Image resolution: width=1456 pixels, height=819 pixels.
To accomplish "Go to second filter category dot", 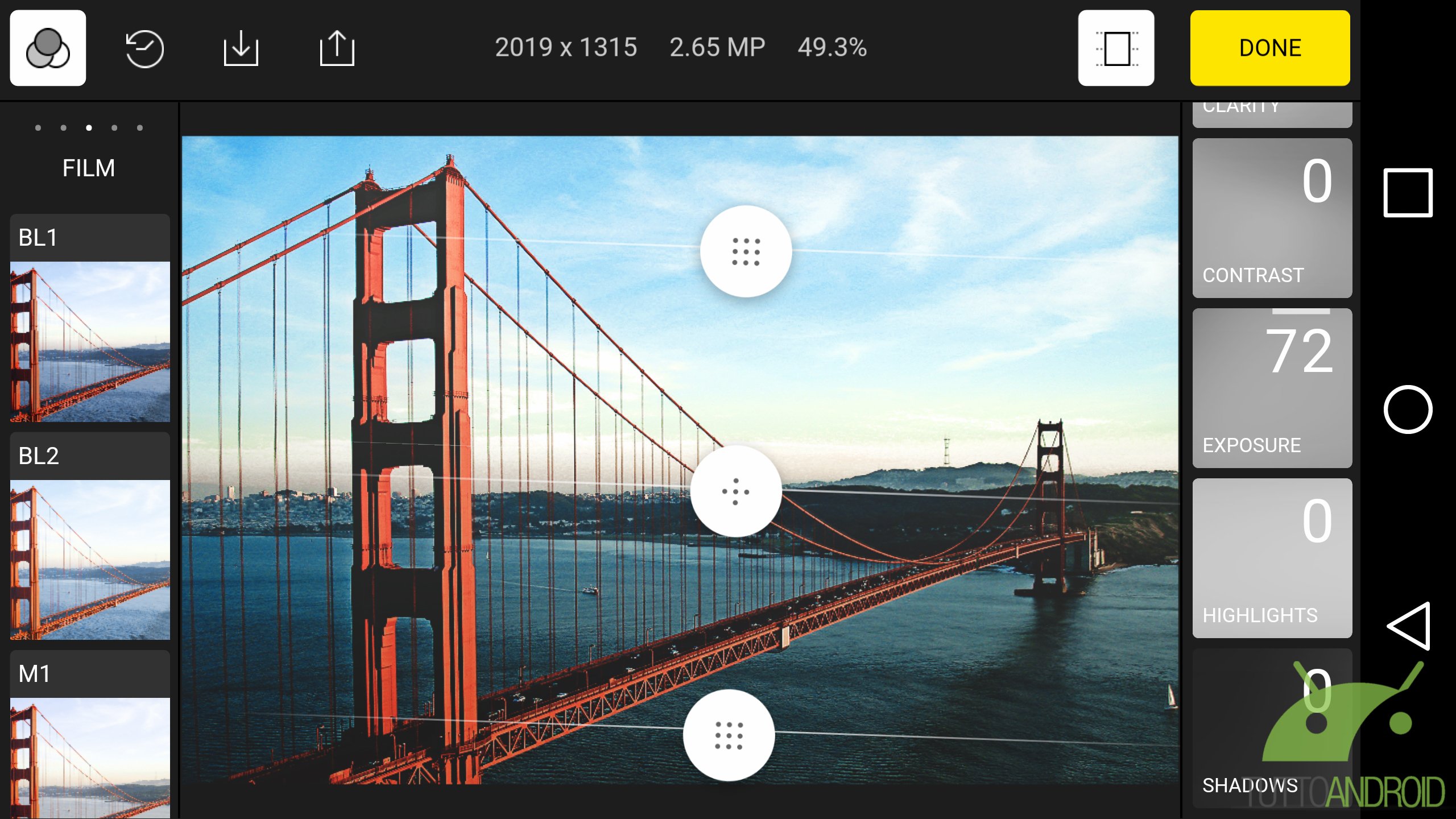I will point(64,127).
